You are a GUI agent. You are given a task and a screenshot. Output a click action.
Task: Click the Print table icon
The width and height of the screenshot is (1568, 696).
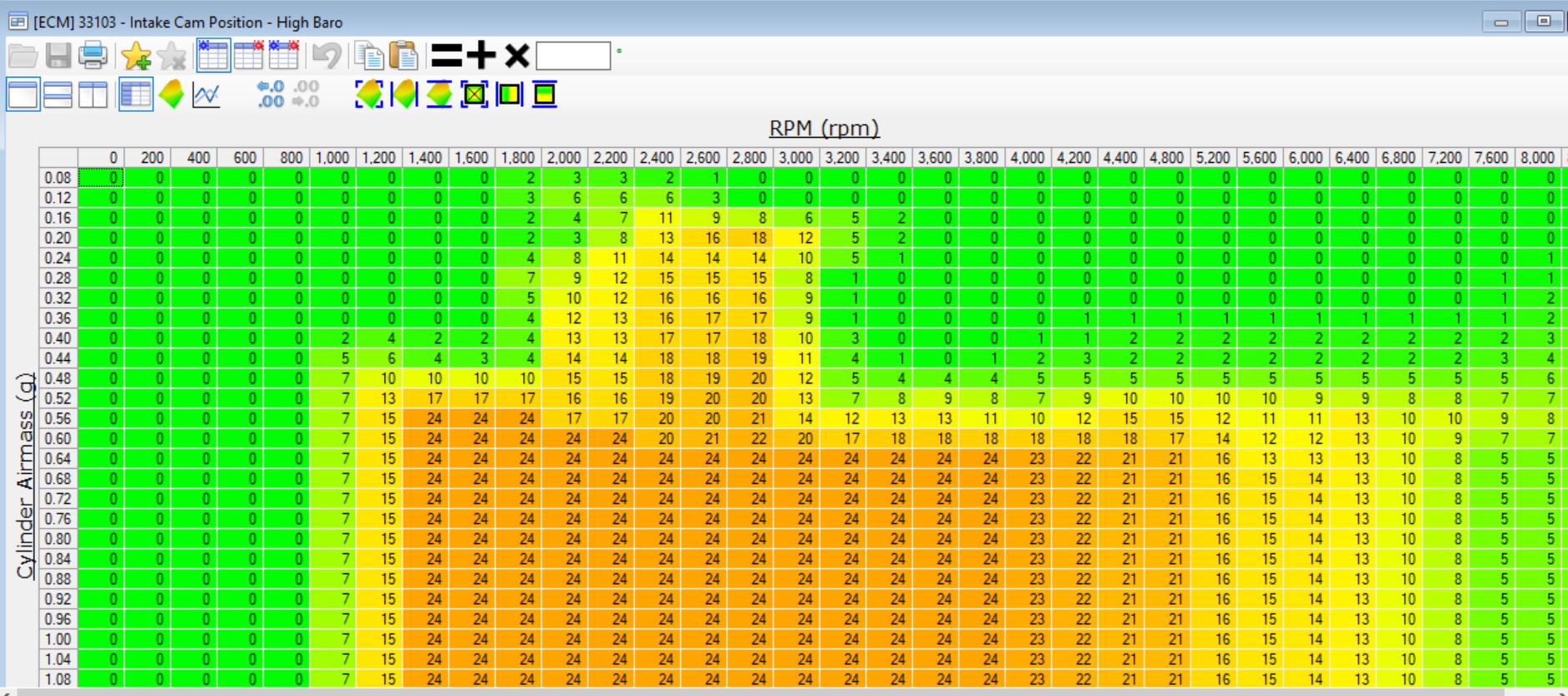(x=93, y=56)
